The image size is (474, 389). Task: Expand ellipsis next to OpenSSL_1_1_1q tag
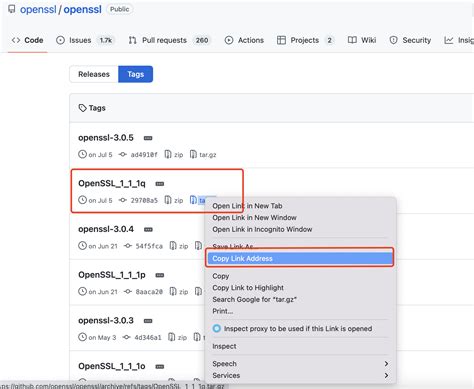(160, 184)
